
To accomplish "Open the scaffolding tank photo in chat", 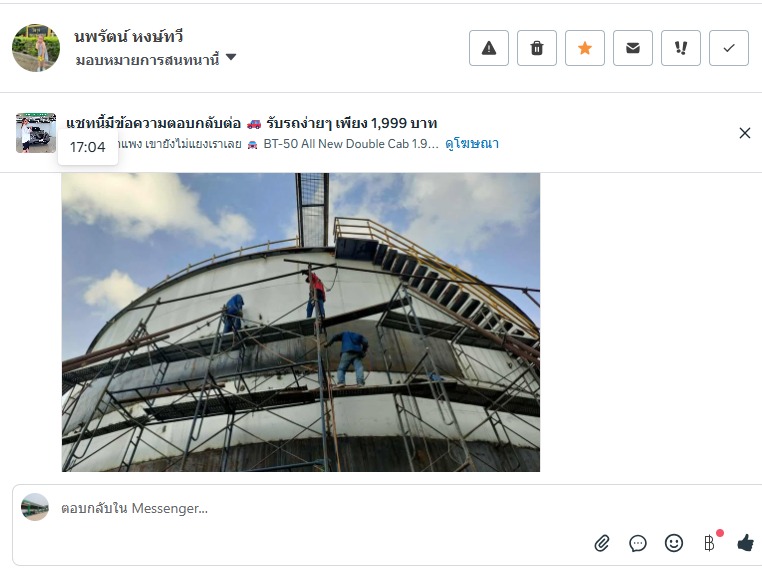I will coord(301,322).
